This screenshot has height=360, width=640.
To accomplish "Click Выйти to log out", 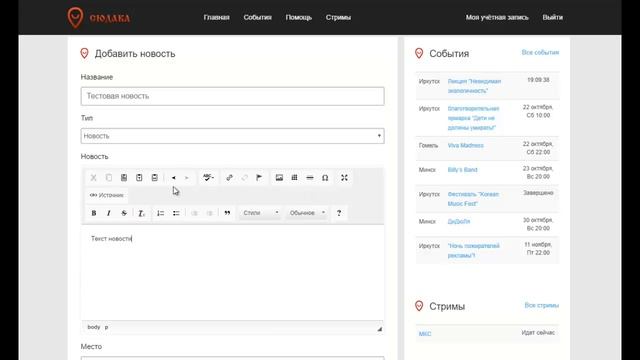I will 553,17.
